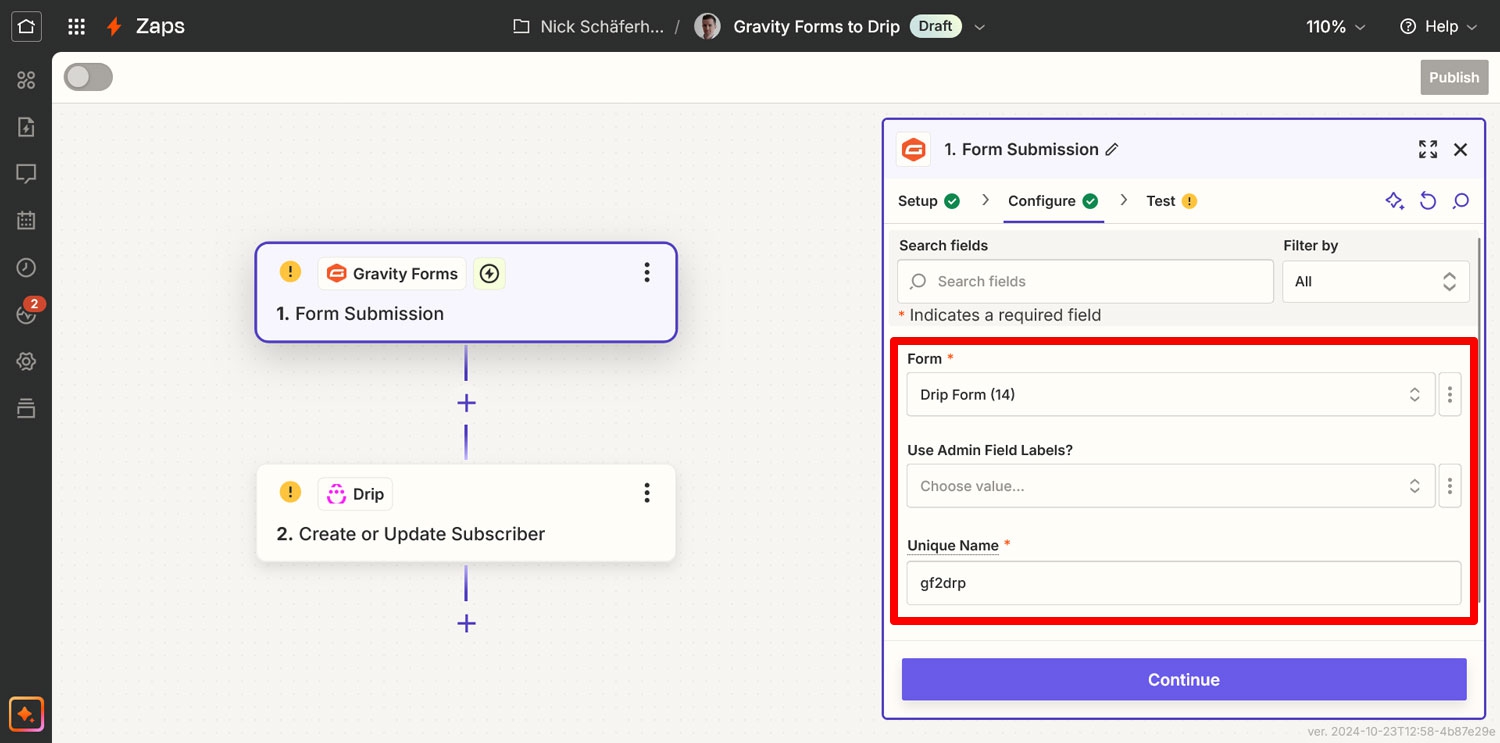Open the Filter by All dropdown

pos(1376,281)
